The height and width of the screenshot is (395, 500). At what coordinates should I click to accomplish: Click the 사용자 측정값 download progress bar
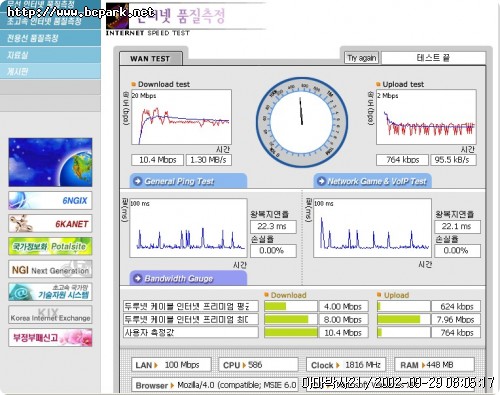click(x=291, y=332)
